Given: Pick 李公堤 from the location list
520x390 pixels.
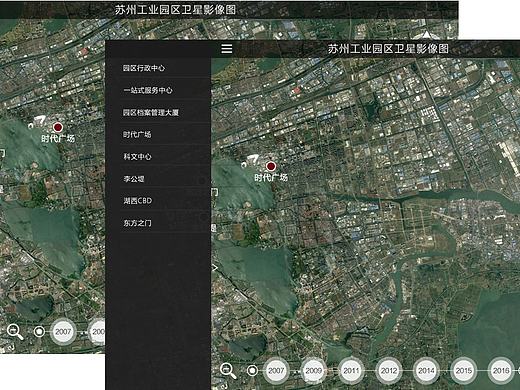Looking at the screenshot, I should tap(134, 179).
